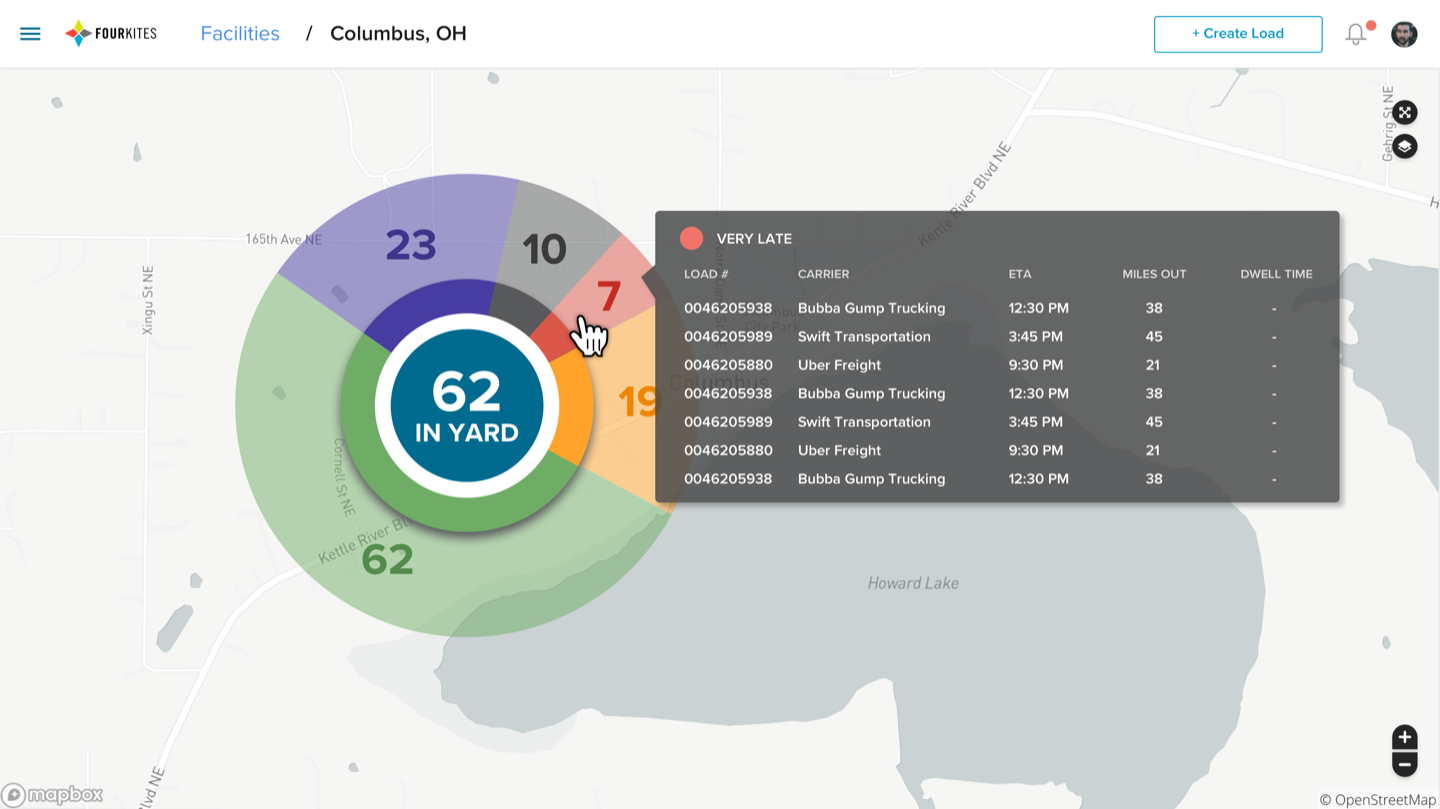1440x809 pixels.
Task: Click the 62 In Yard center circle
Action: 467,405
